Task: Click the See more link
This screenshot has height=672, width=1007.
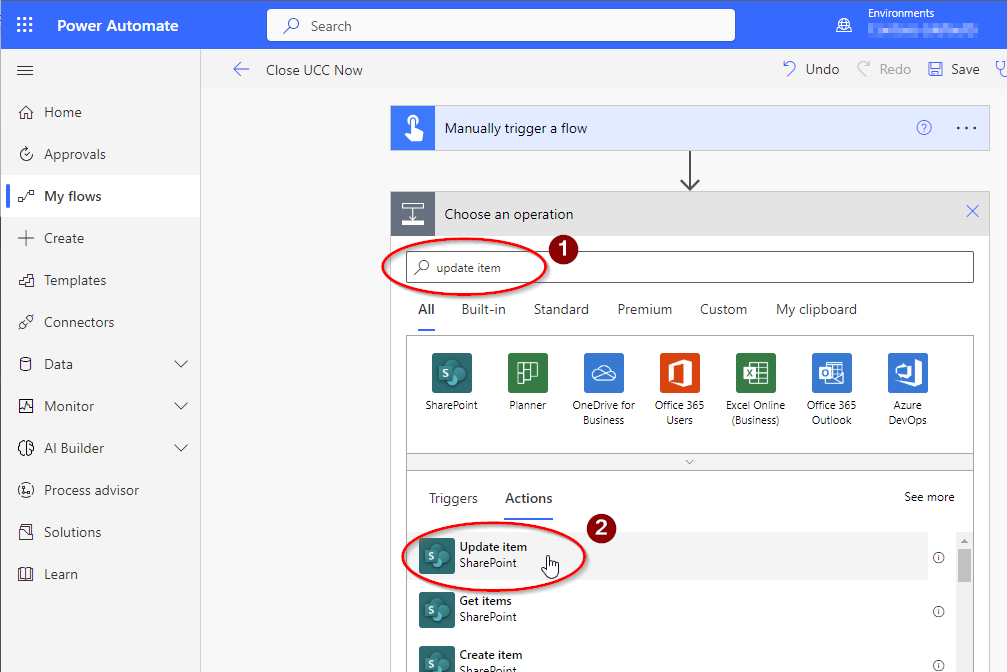Action: point(929,497)
